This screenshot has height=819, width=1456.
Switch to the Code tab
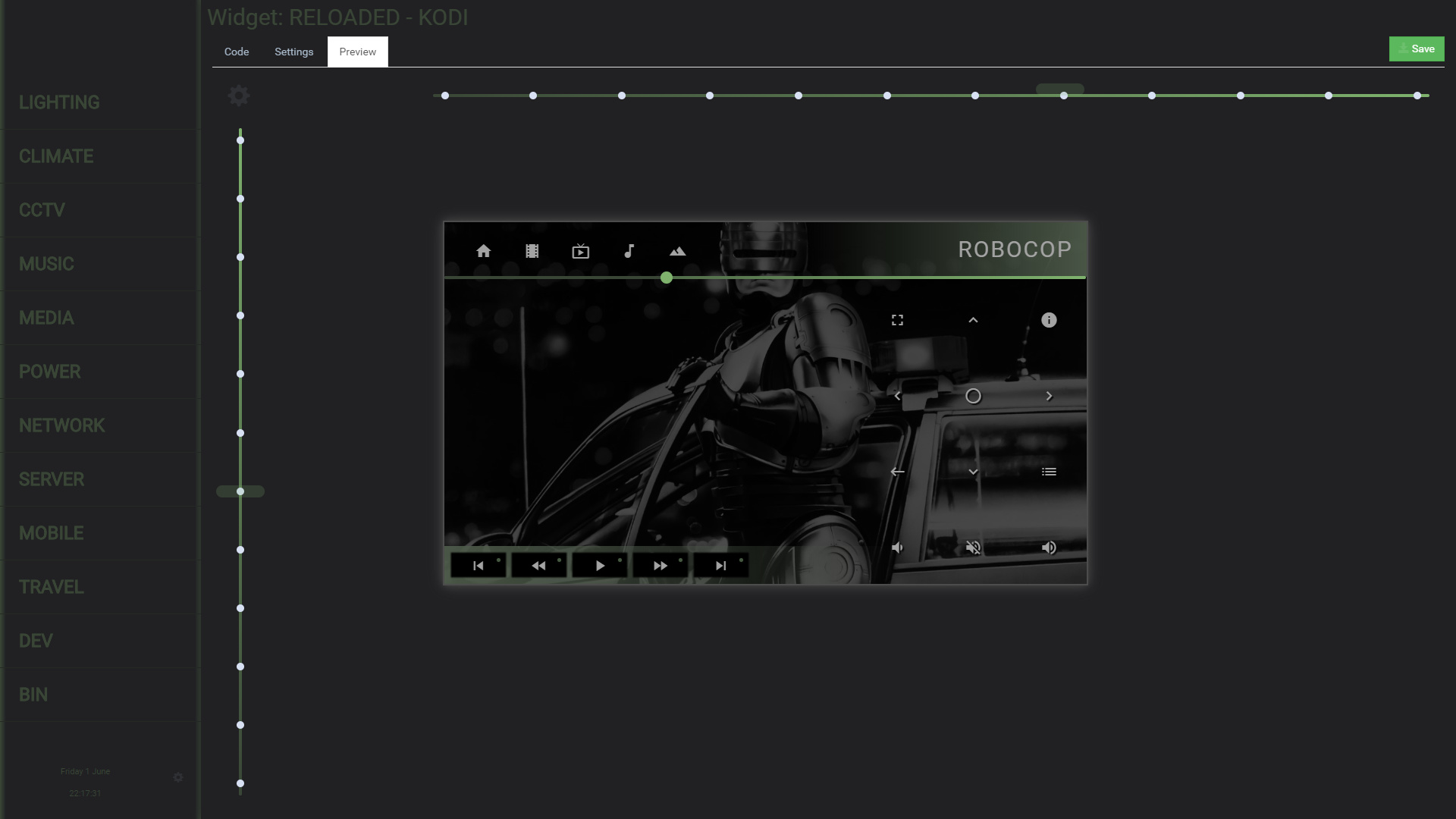click(237, 52)
